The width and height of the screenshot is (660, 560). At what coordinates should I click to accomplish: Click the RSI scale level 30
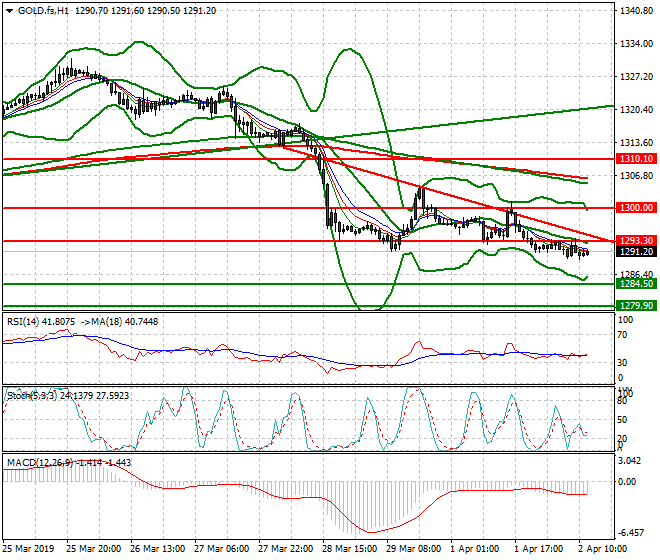click(x=622, y=363)
